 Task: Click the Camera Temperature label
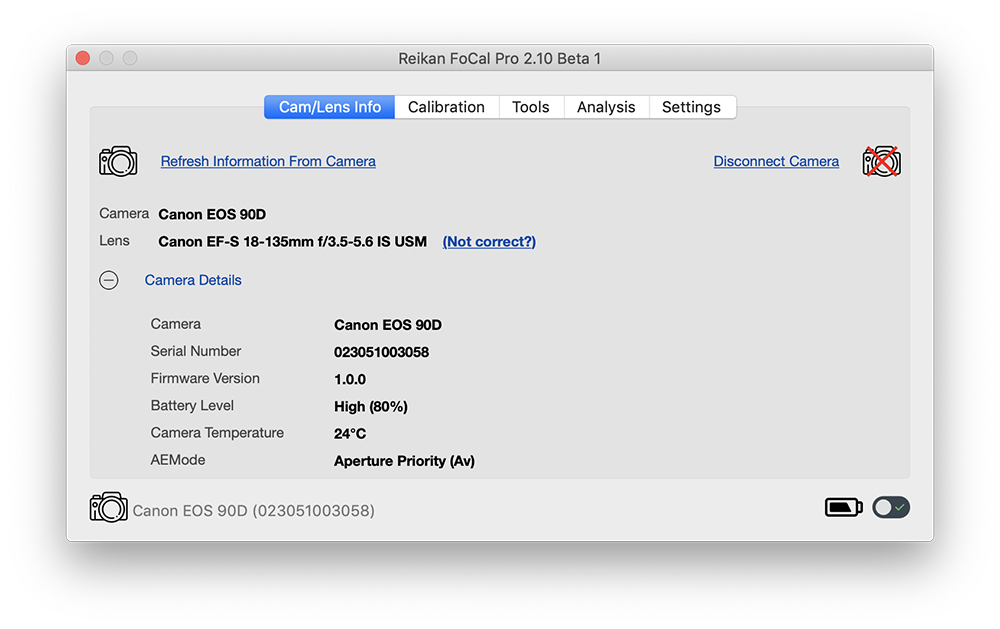217,433
